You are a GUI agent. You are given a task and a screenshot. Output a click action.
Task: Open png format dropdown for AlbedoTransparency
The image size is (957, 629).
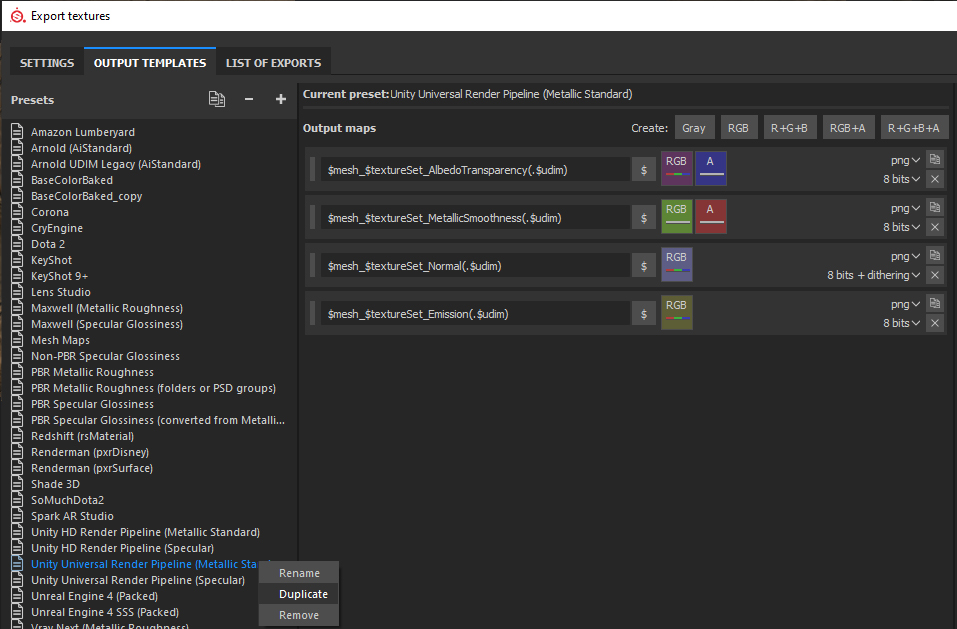[905, 160]
